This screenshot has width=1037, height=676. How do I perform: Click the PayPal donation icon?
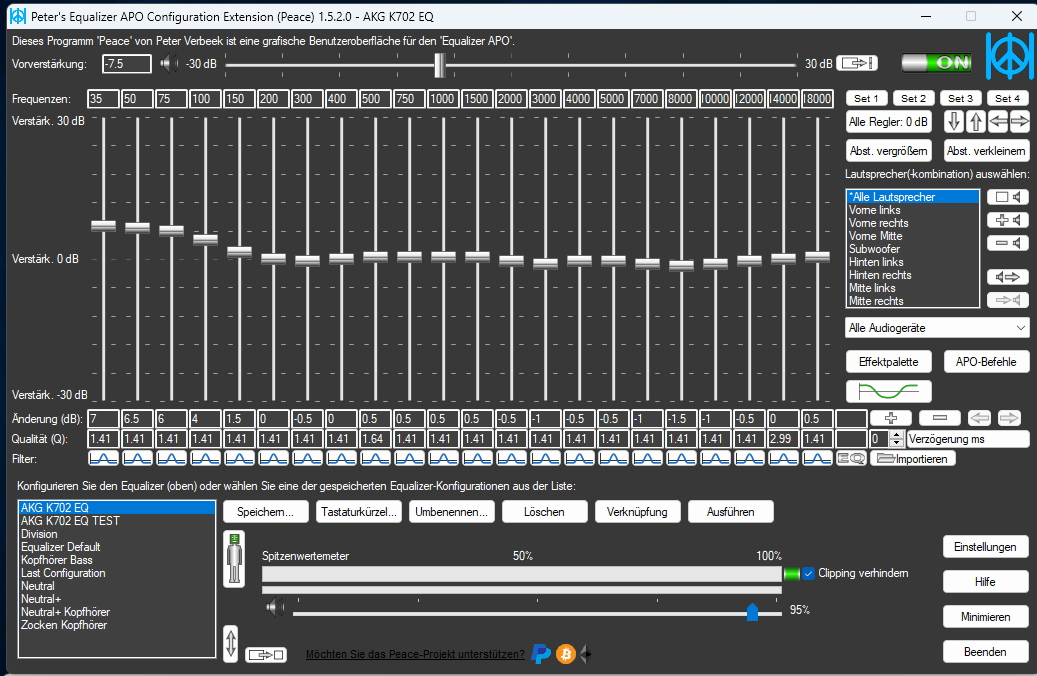(540, 654)
